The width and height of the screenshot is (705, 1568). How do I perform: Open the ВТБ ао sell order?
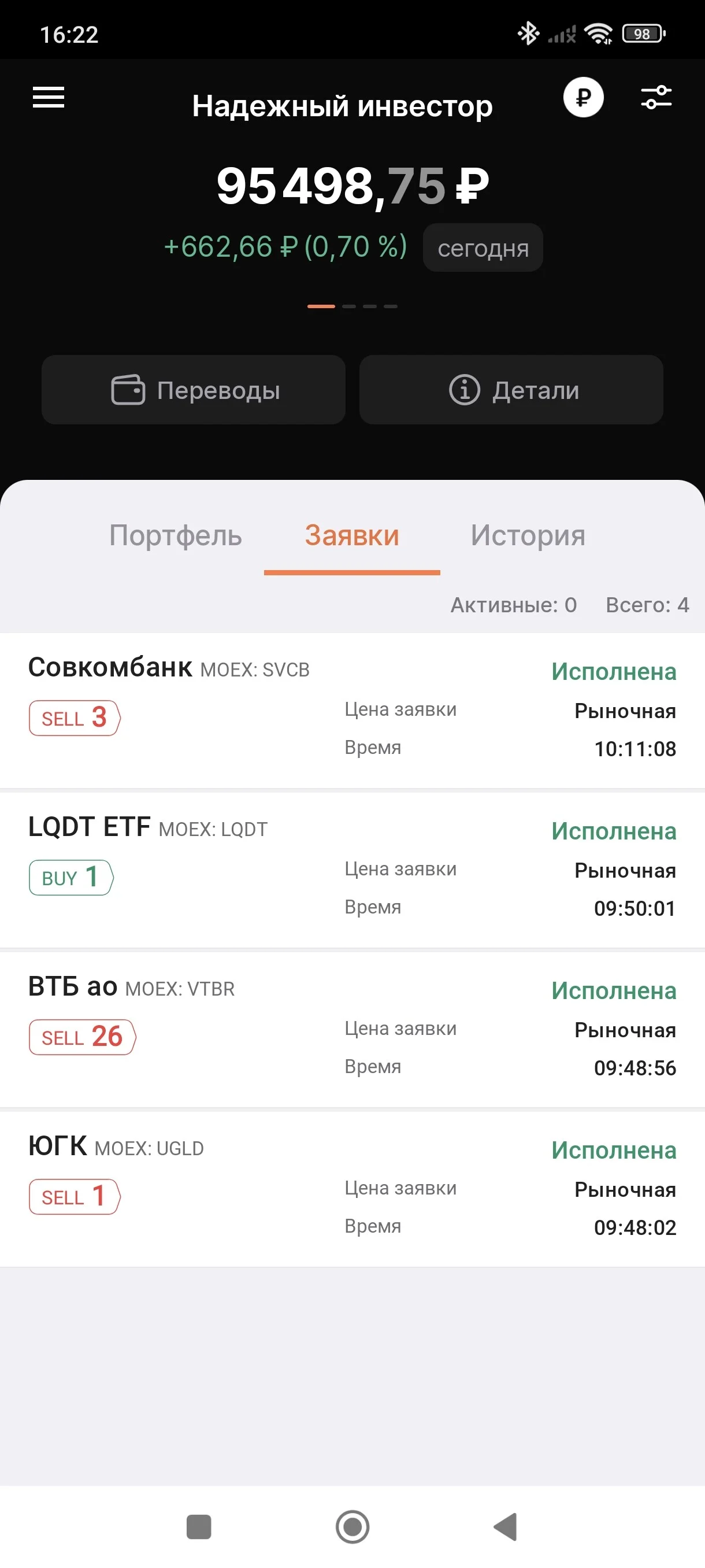[353, 1029]
